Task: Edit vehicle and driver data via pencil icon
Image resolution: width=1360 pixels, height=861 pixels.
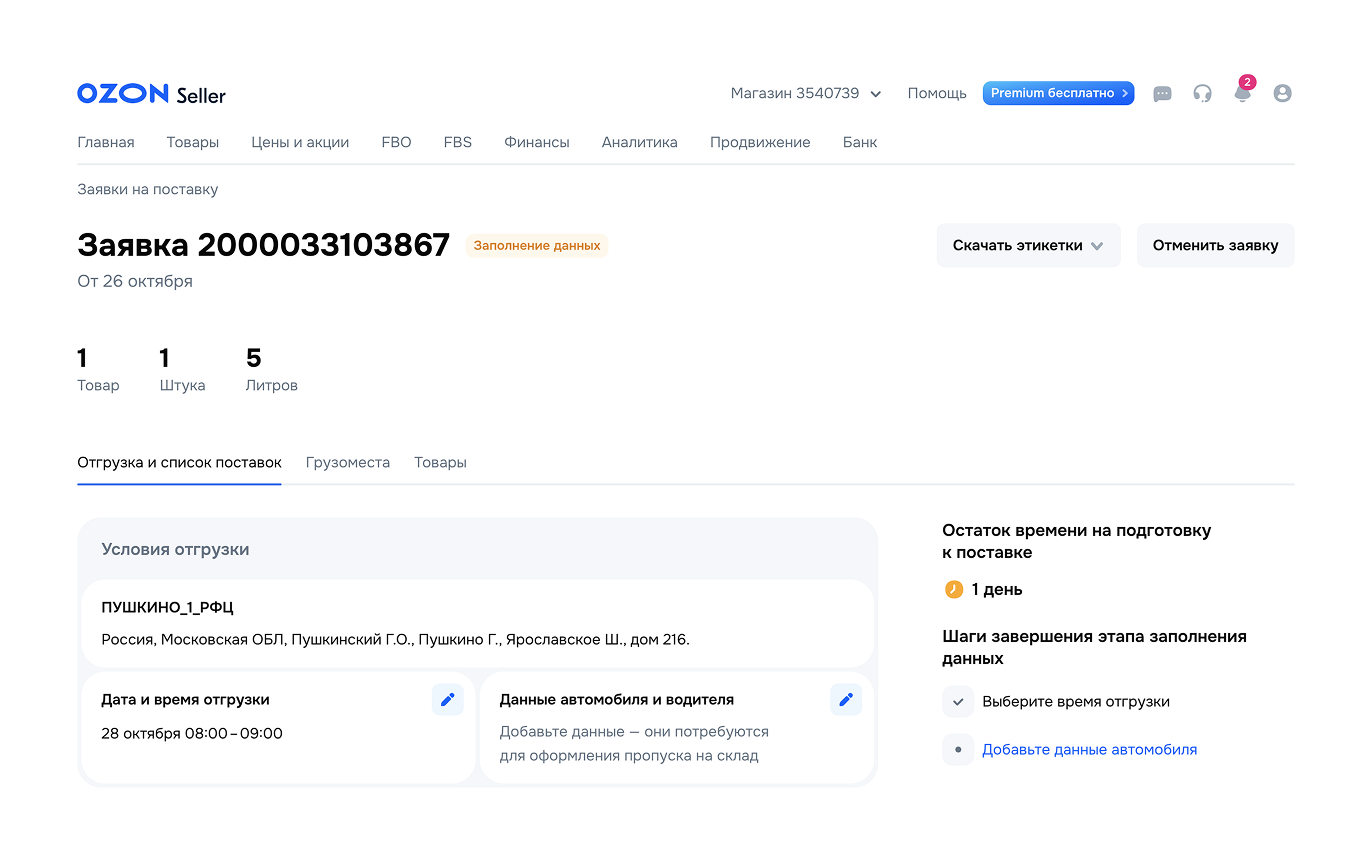Action: click(846, 700)
